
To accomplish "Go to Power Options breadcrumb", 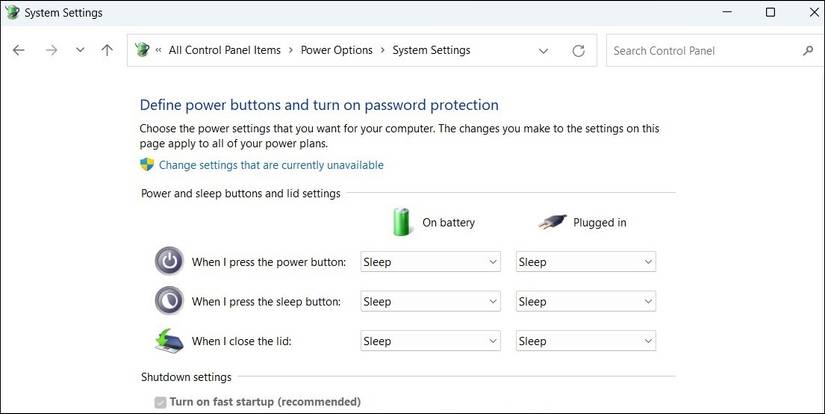I will pos(336,50).
